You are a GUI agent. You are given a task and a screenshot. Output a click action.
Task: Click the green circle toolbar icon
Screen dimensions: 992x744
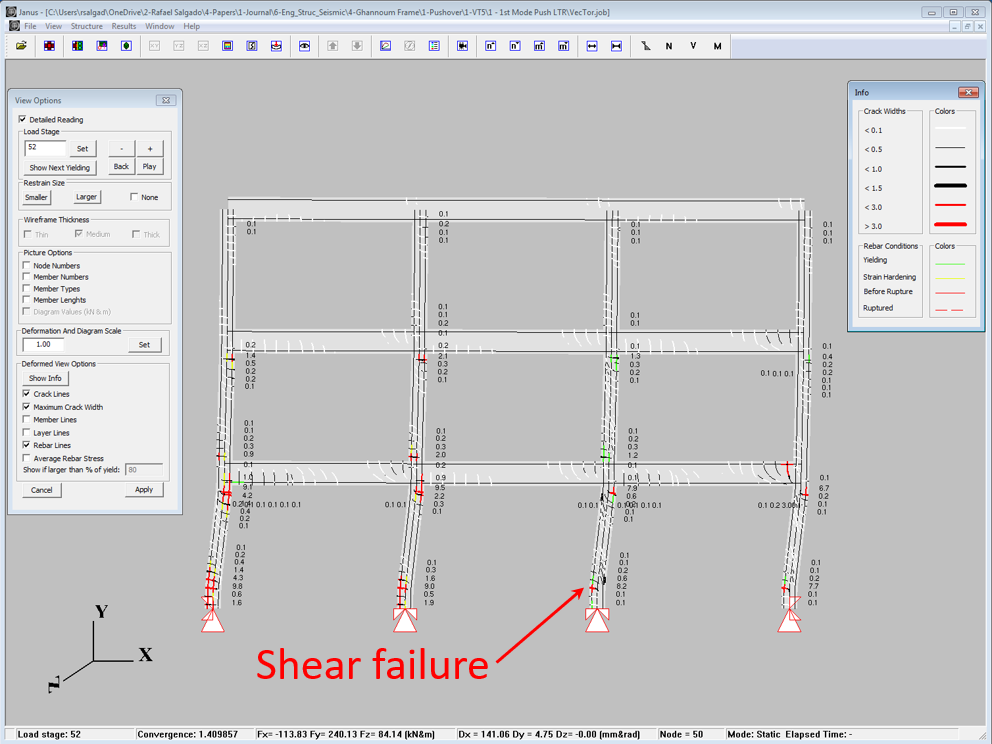[x=127, y=46]
